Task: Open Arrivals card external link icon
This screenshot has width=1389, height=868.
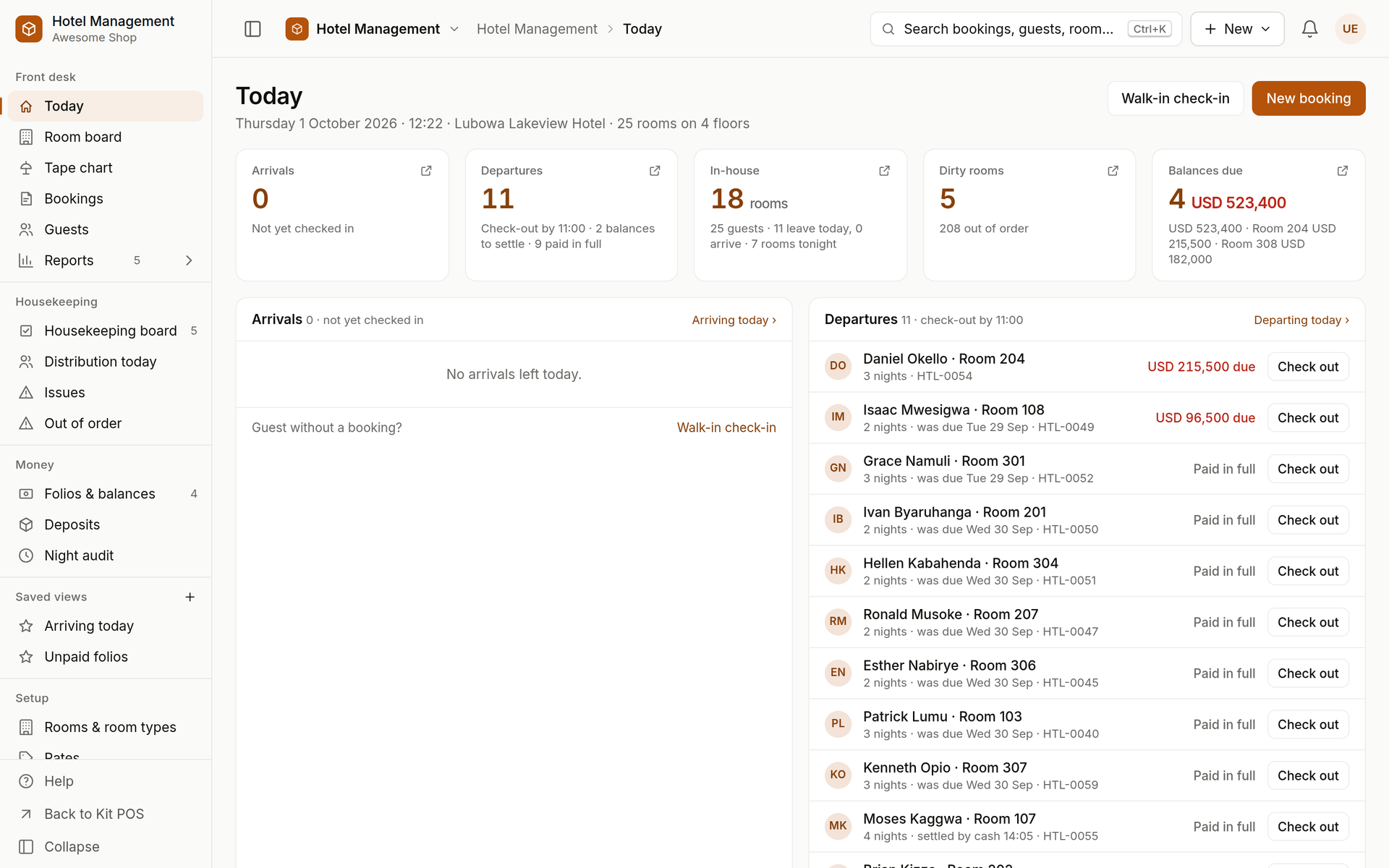Action: [426, 171]
